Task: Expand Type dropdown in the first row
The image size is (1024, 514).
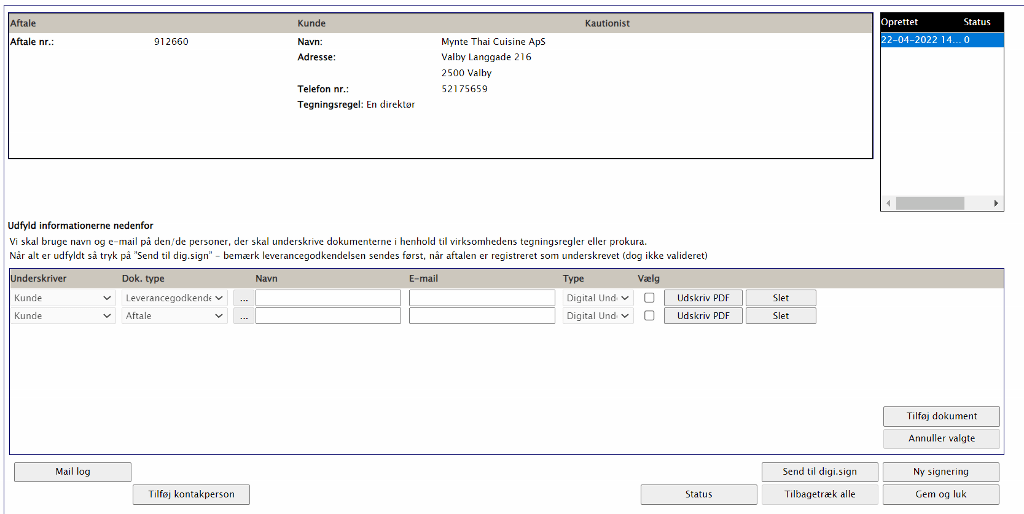Action: tap(597, 298)
